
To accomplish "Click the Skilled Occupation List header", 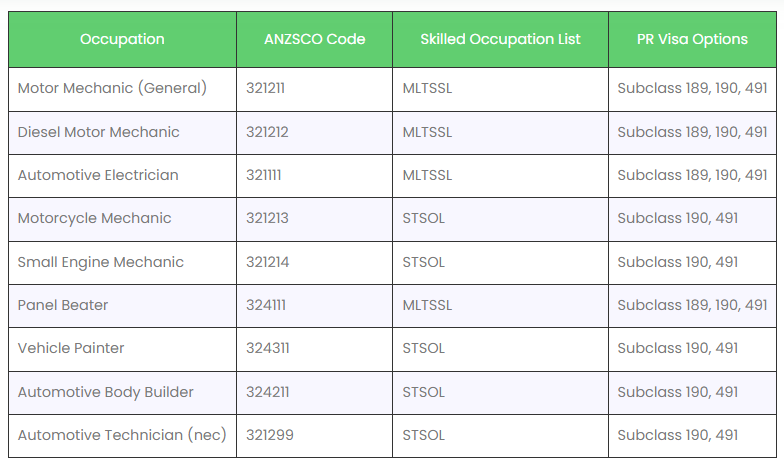I will [x=500, y=39].
